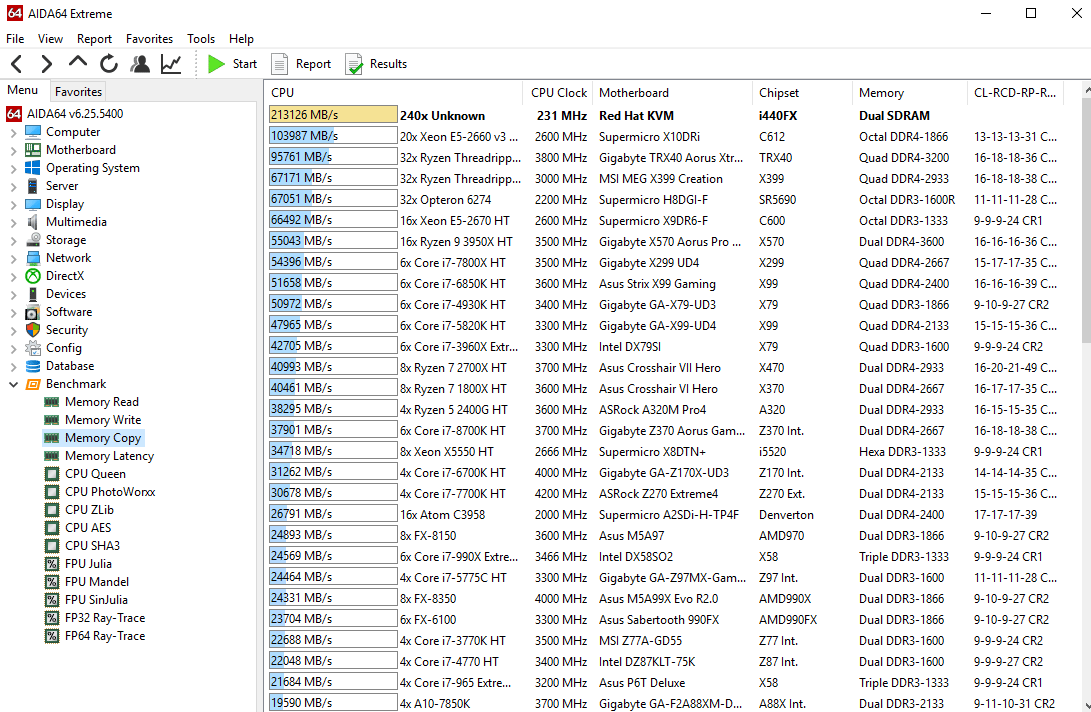Select the FP64 Ray-Trace benchmark item

tap(105, 635)
